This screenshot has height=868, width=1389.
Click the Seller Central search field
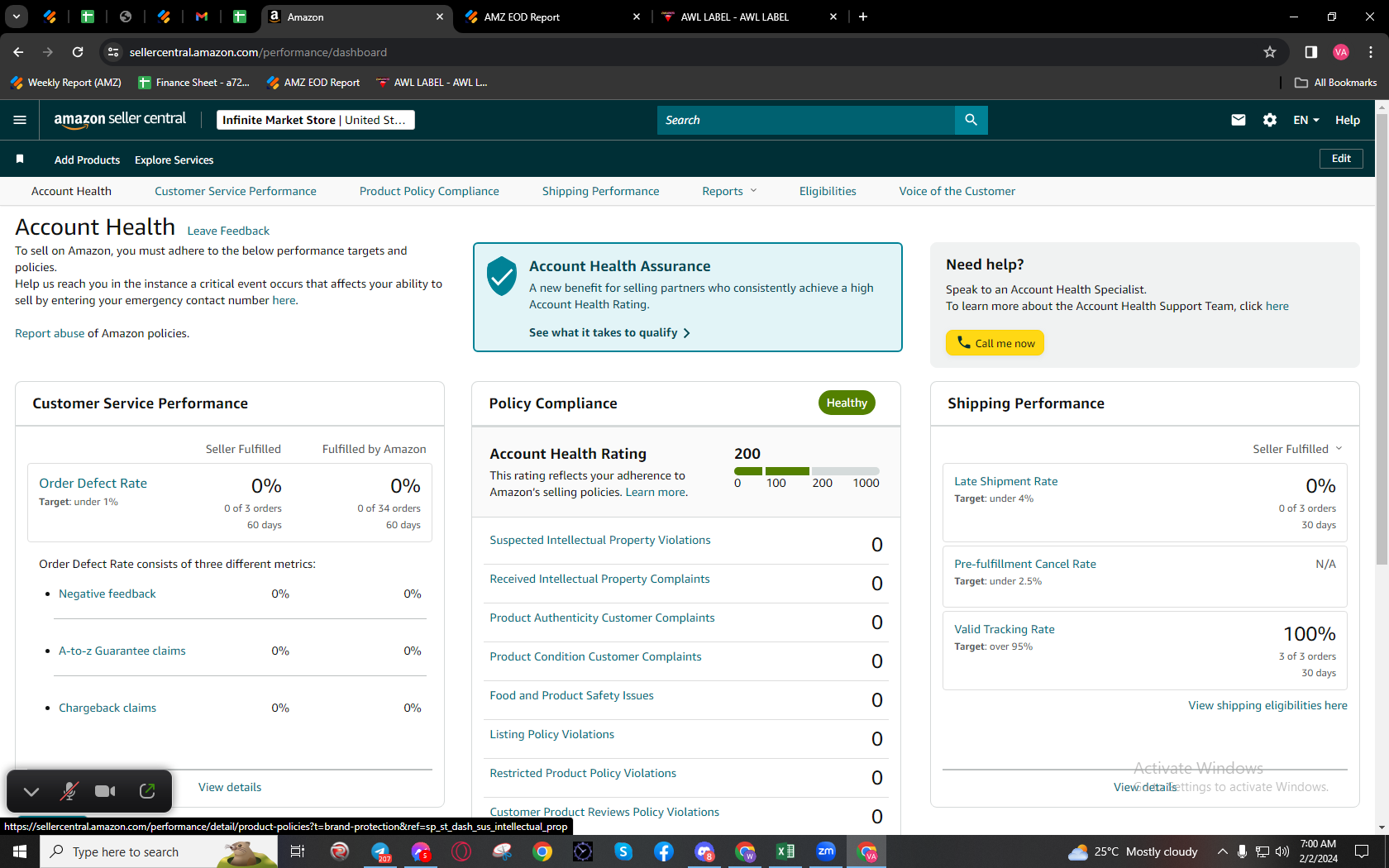806,120
